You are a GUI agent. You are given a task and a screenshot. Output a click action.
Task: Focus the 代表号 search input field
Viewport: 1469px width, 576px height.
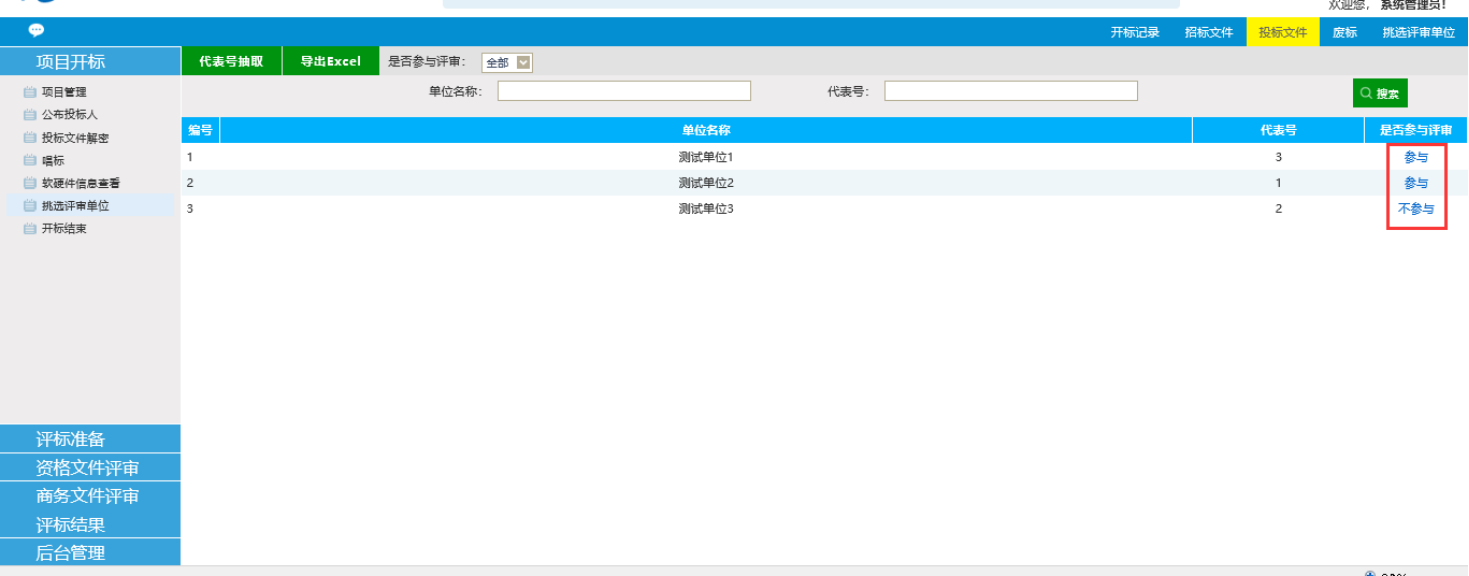(1010, 91)
